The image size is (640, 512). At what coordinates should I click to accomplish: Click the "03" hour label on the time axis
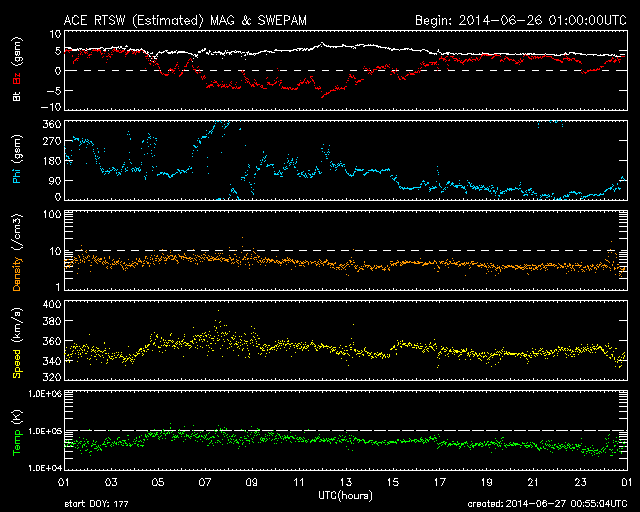click(111, 483)
